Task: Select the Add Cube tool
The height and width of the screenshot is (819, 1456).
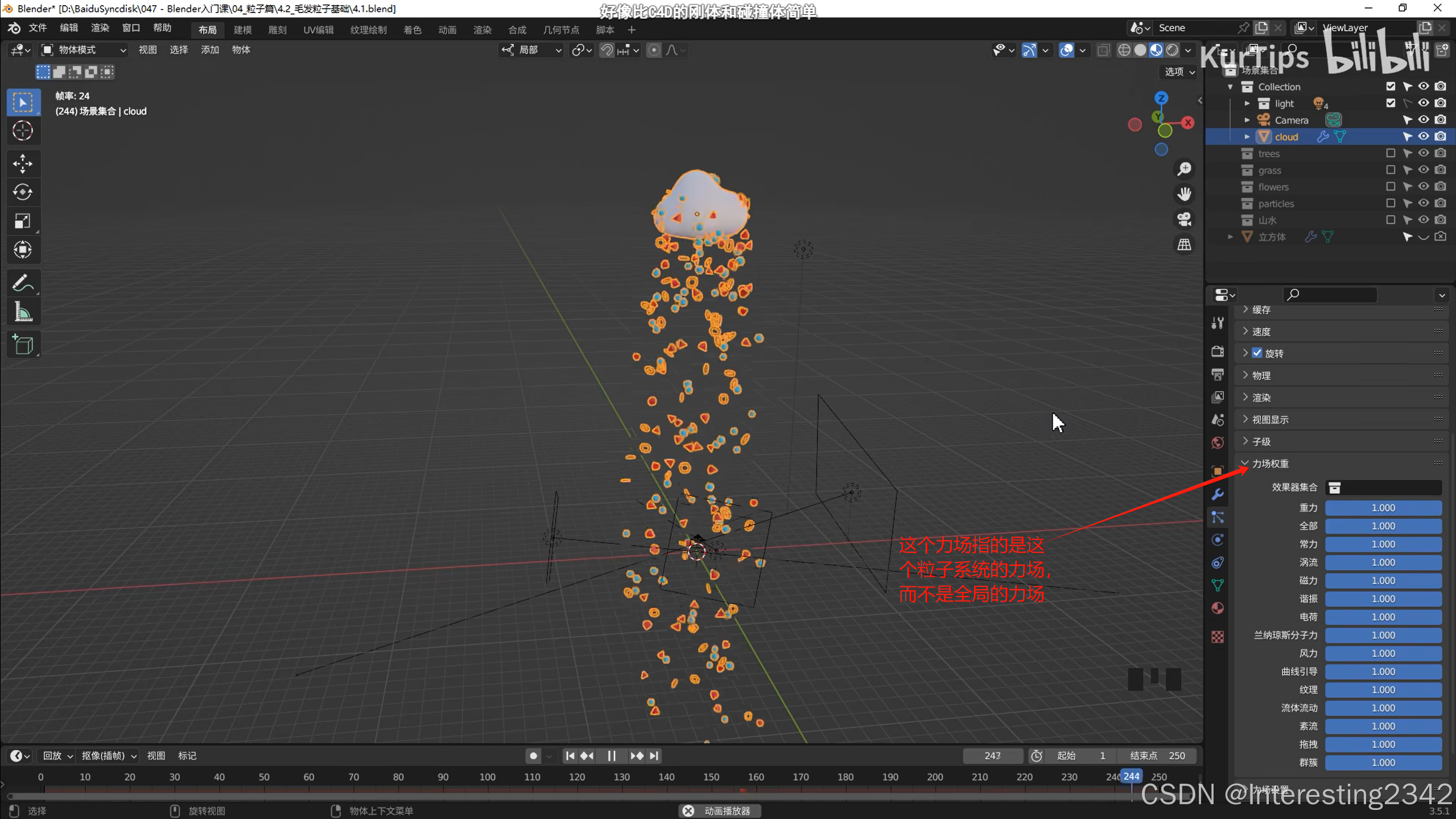Action: pyautogui.click(x=23, y=345)
